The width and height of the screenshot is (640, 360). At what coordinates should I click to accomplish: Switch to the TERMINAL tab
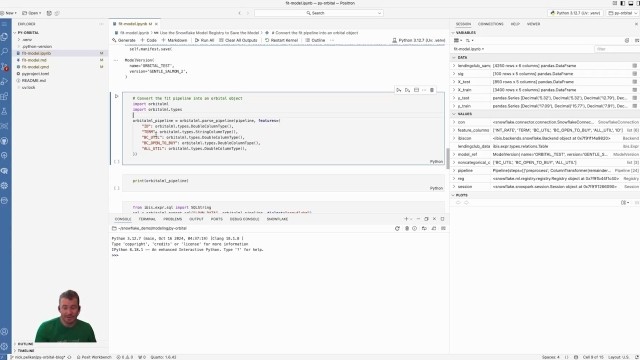147,219
